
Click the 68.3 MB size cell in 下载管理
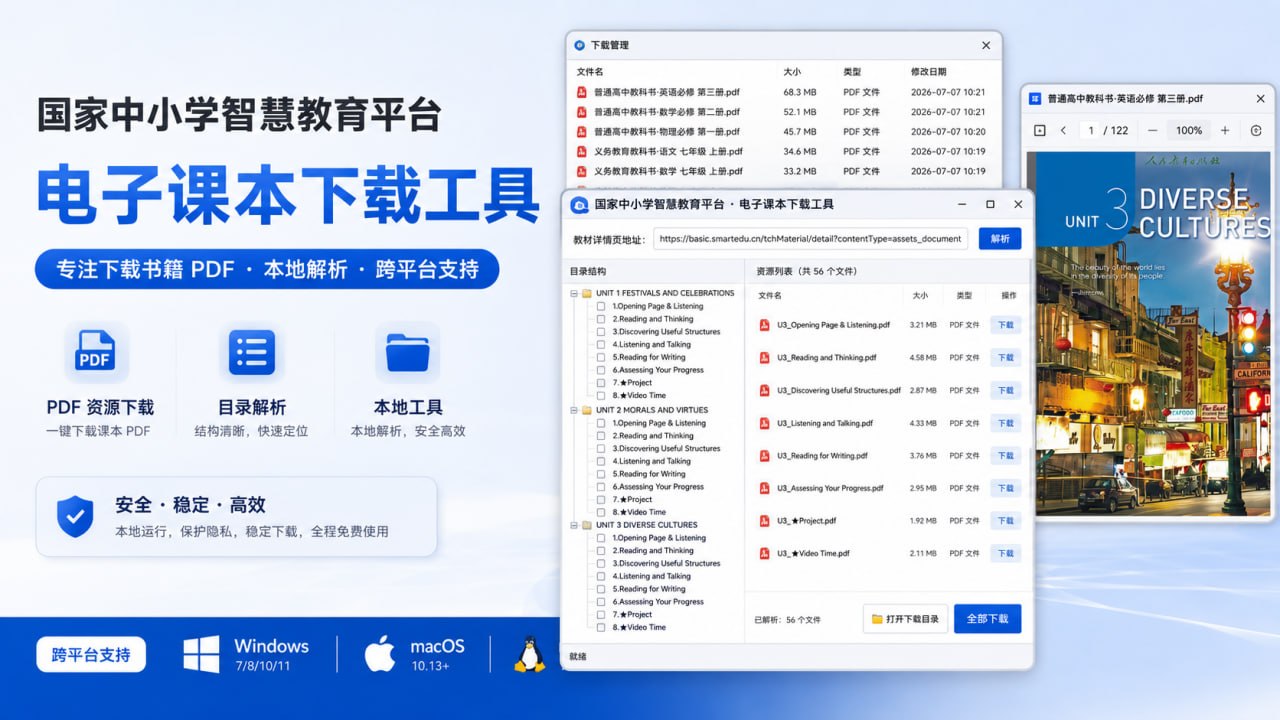800,92
